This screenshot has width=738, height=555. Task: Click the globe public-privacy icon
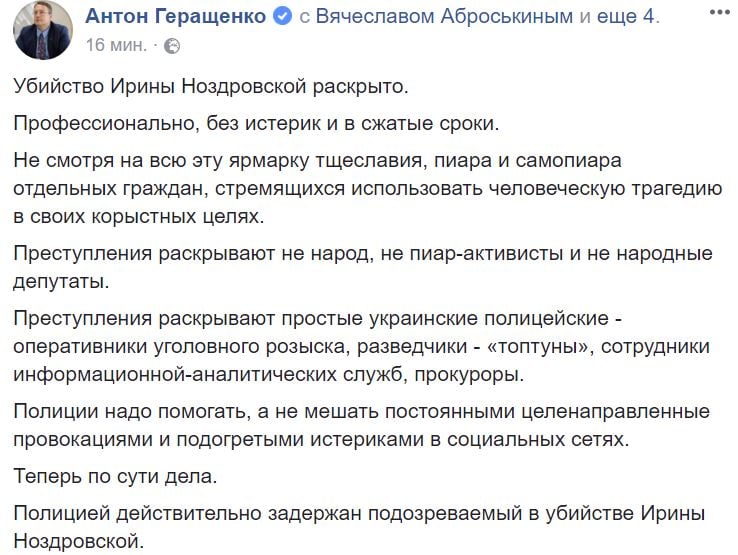pos(172,46)
